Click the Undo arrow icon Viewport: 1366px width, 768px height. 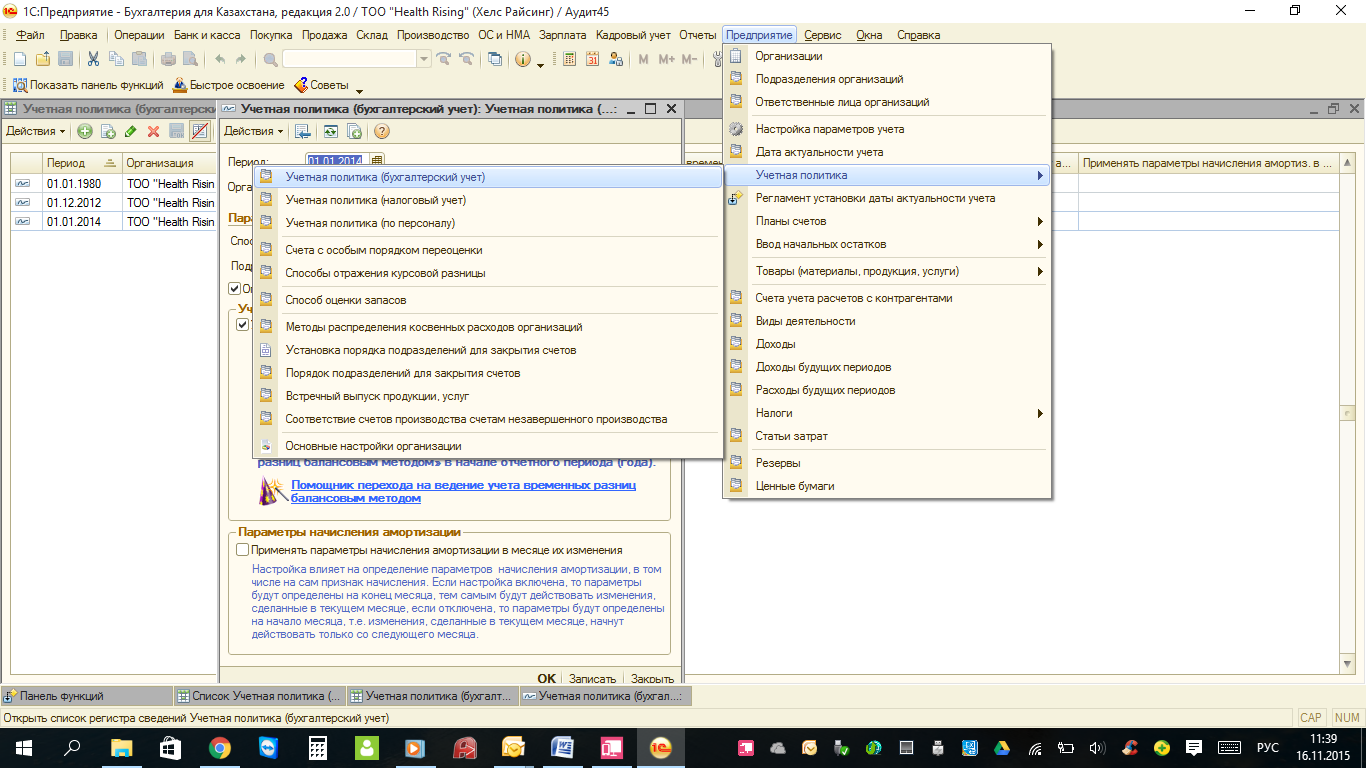click(219, 59)
